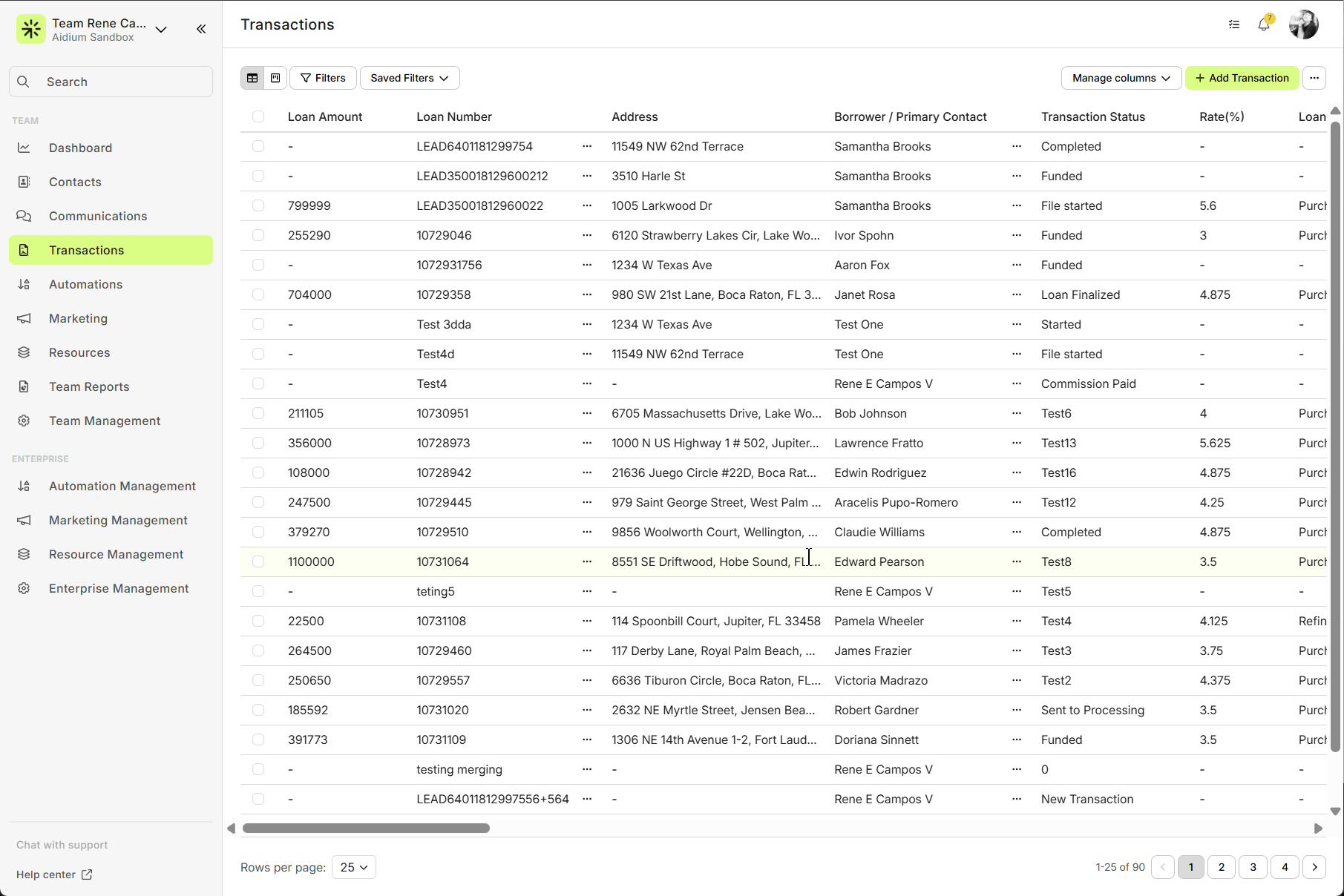Click user profile avatar

[x=1303, y=24]
